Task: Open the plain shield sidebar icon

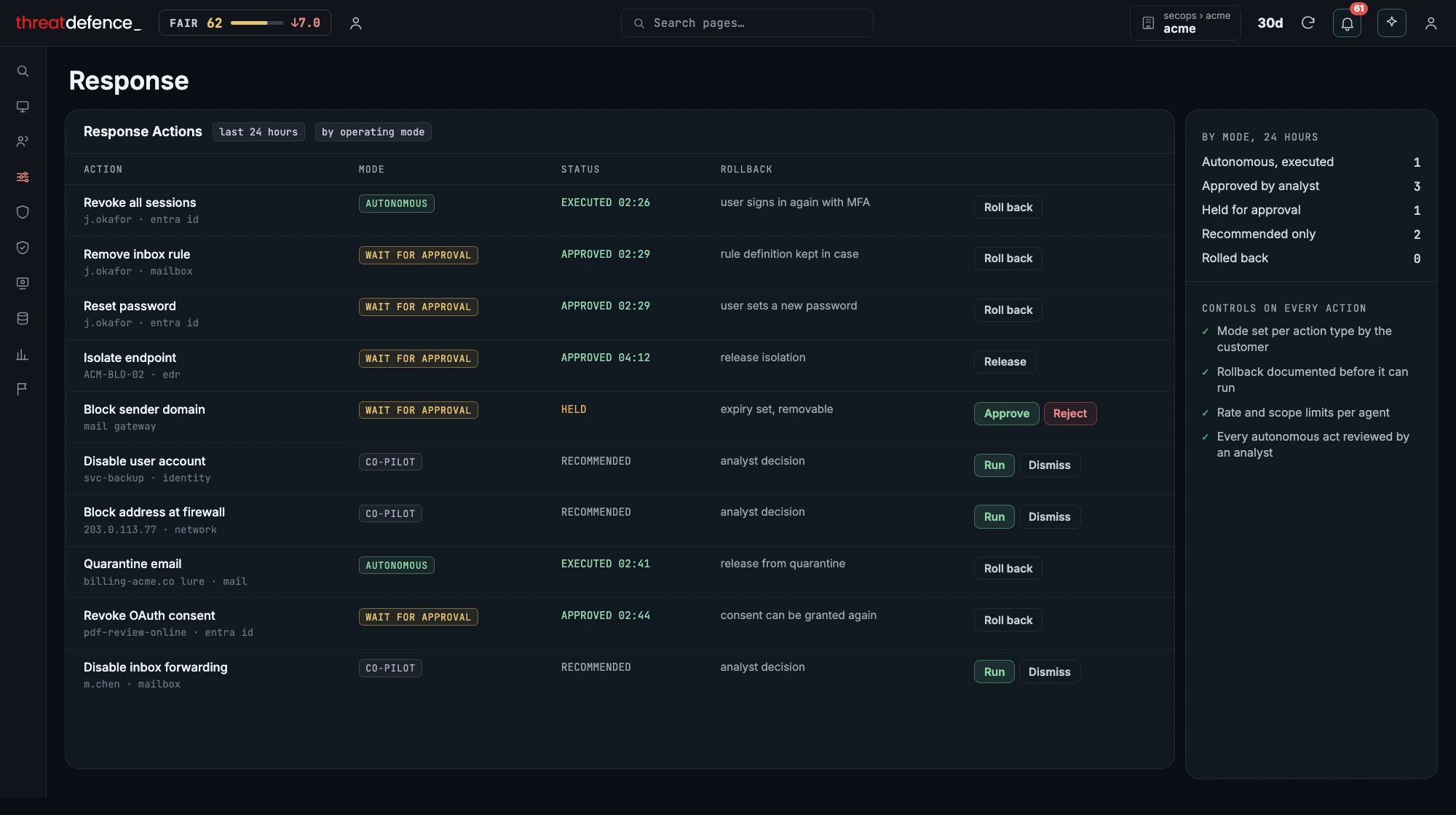Action: coord(23,212)
